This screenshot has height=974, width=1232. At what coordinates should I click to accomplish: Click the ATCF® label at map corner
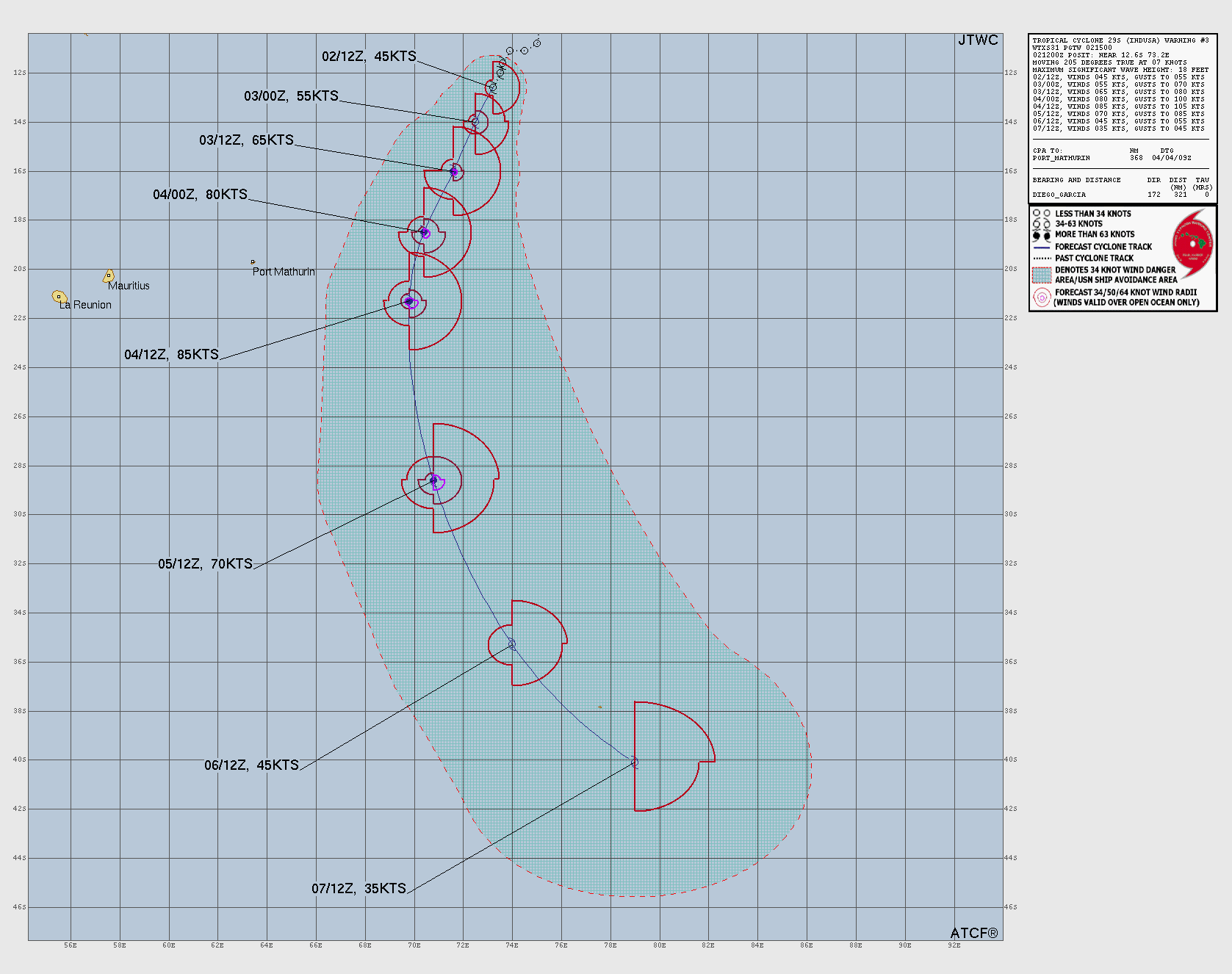click(973, 933)
